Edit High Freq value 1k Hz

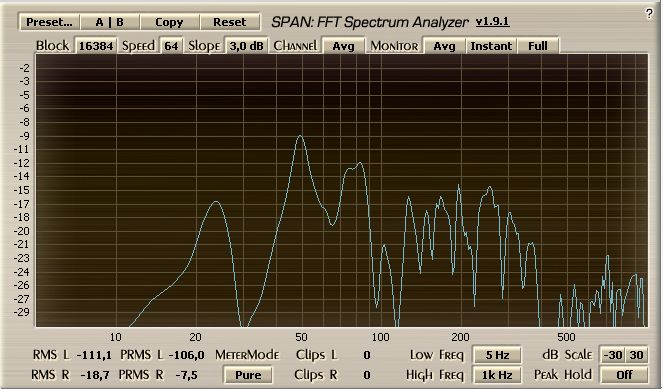(x=497, y=375)
